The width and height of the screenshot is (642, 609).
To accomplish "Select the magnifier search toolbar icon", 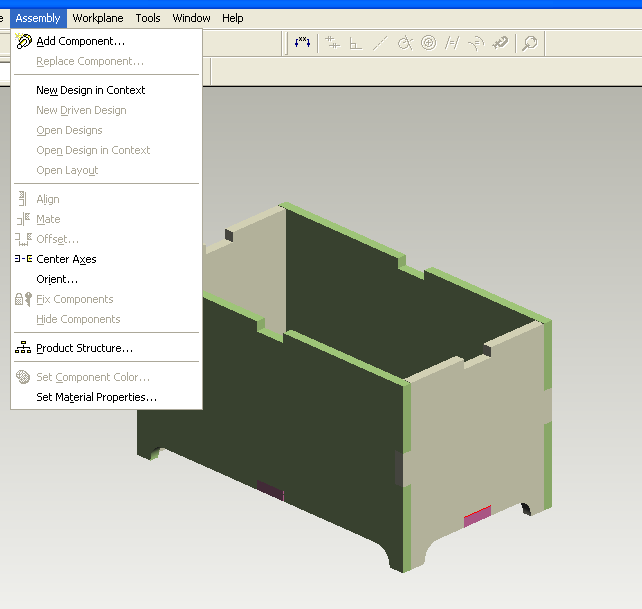I will pos(530,43).
